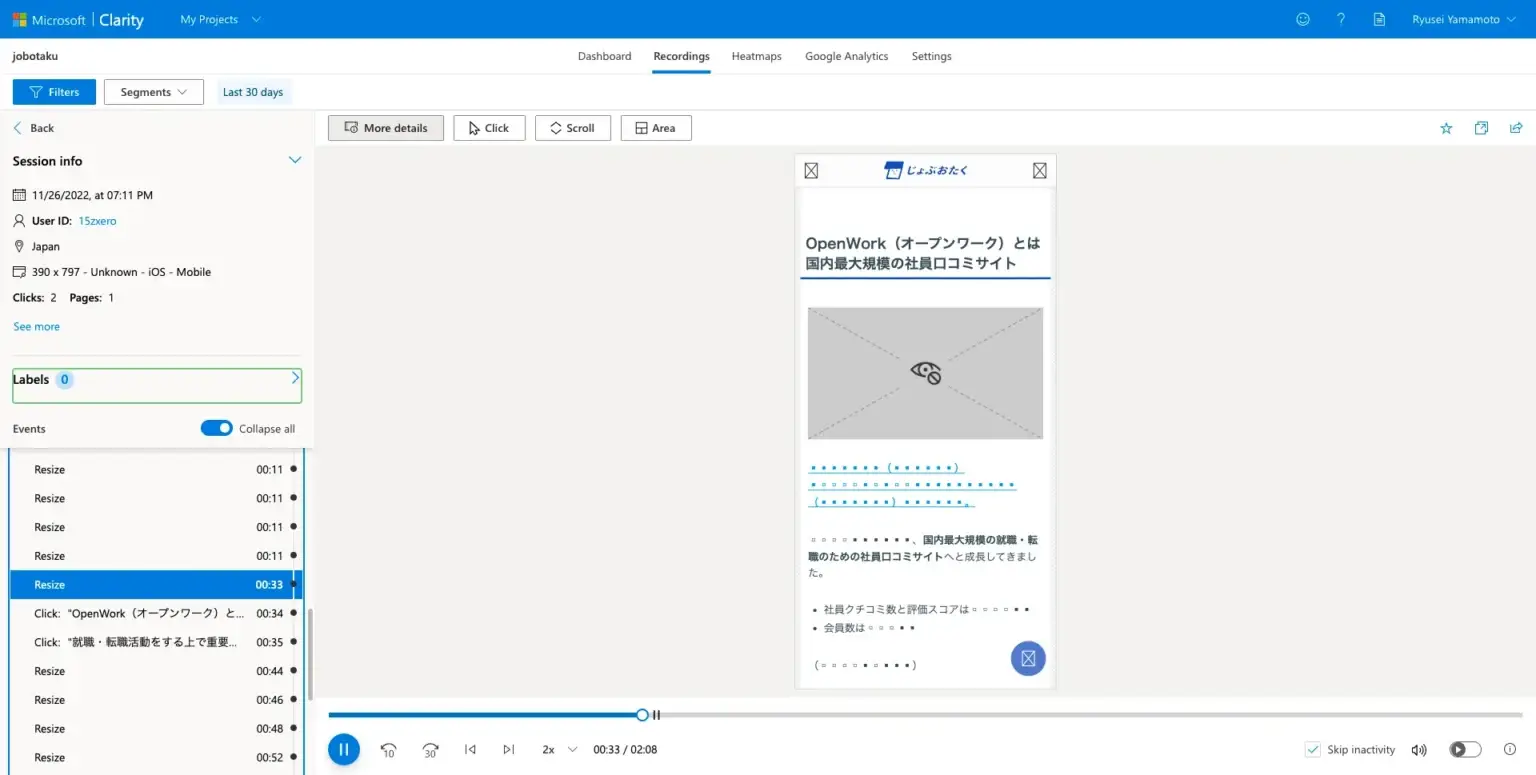Skip forward 30 seconds
This screenshot has height=775, width=1536.
click(x=430, y=749)
